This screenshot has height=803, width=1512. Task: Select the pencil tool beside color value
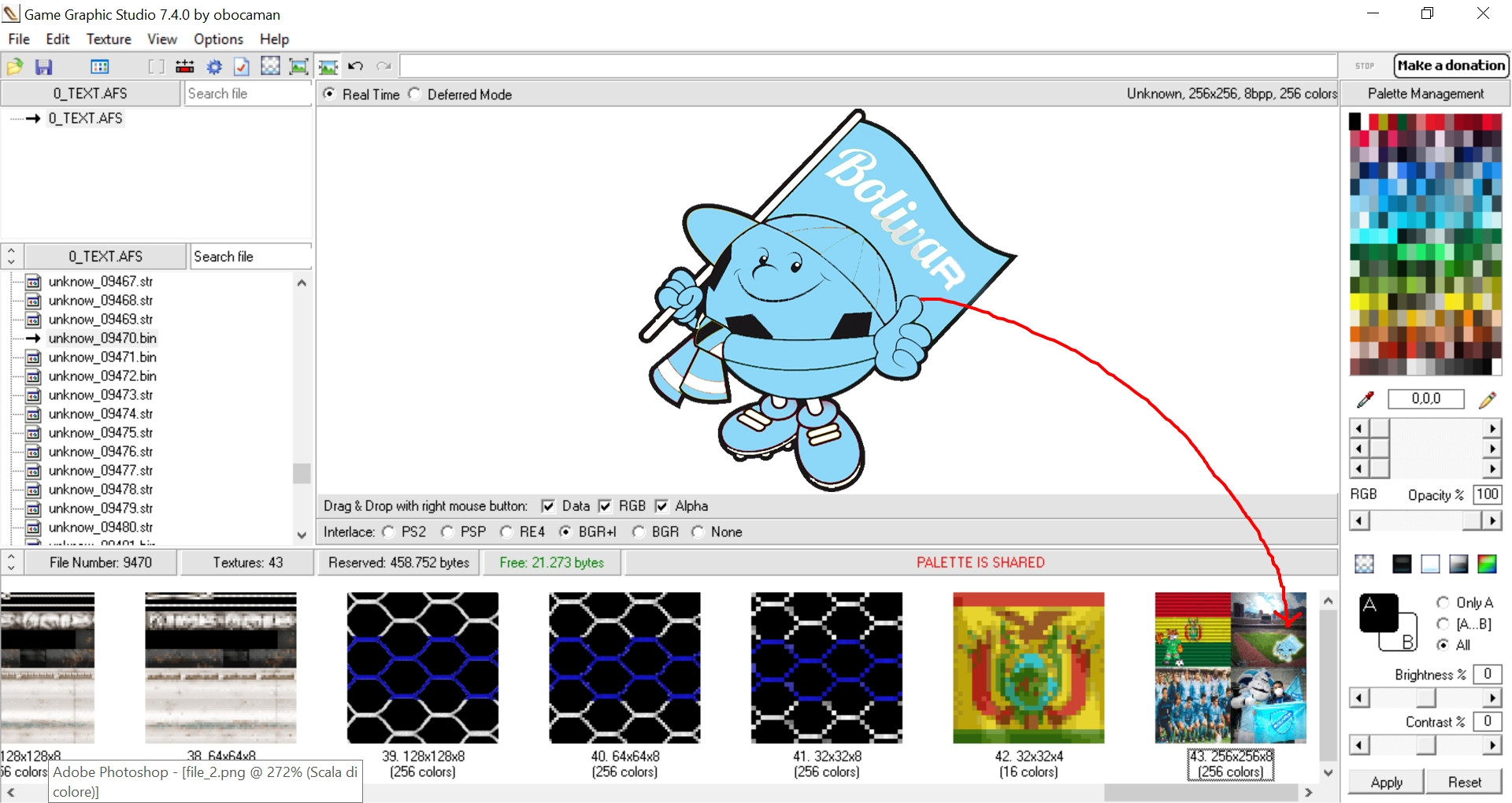point(1487,400)
